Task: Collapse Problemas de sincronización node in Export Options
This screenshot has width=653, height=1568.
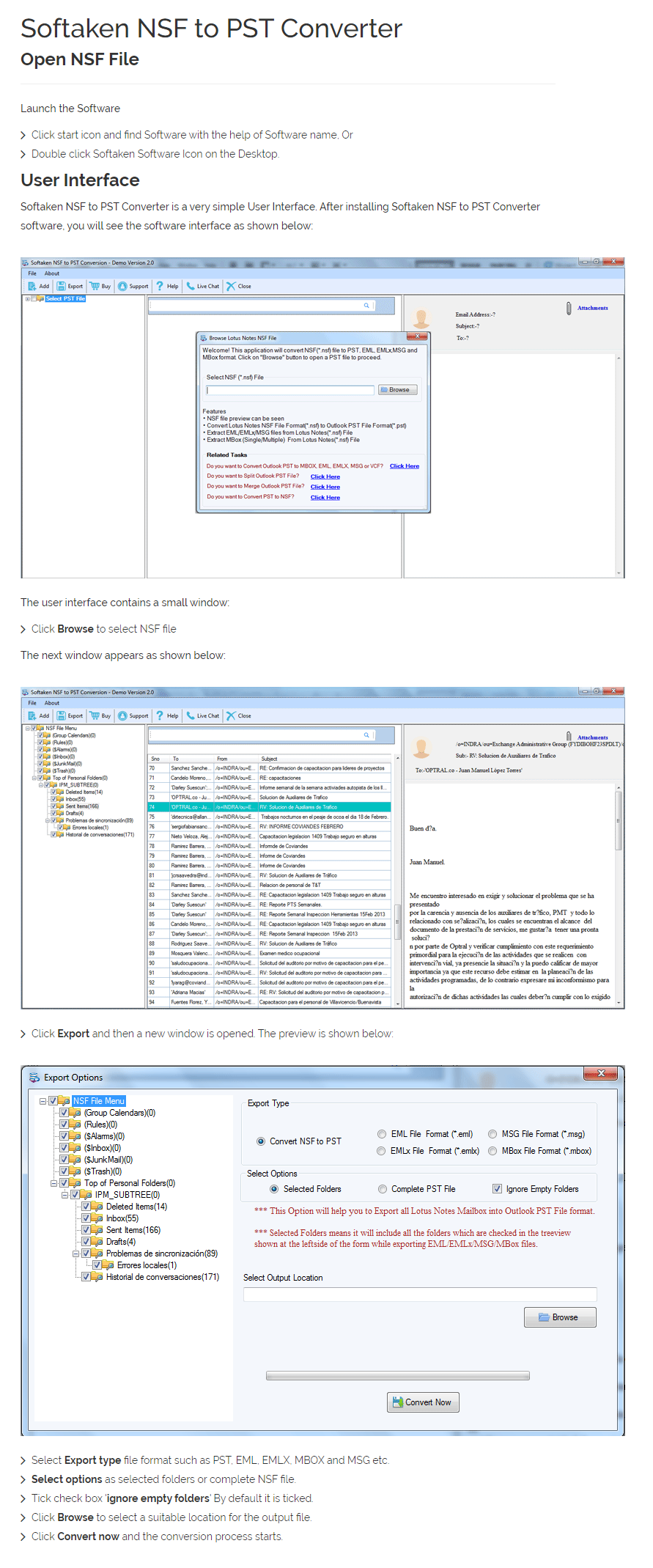Action: tap(75, 1254)
